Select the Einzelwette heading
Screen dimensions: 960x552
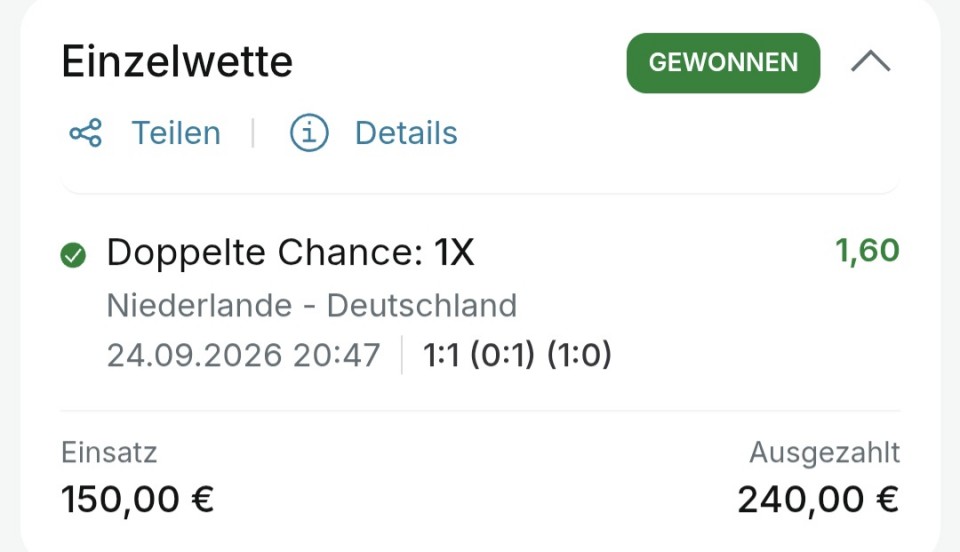coord(177,61)
